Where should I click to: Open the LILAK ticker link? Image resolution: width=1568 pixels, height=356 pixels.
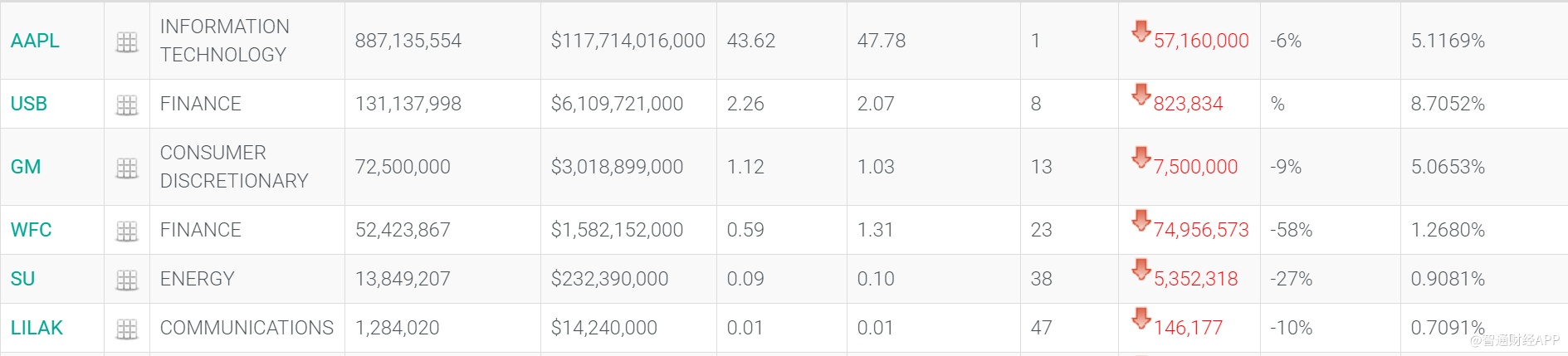tap(37, 328)
